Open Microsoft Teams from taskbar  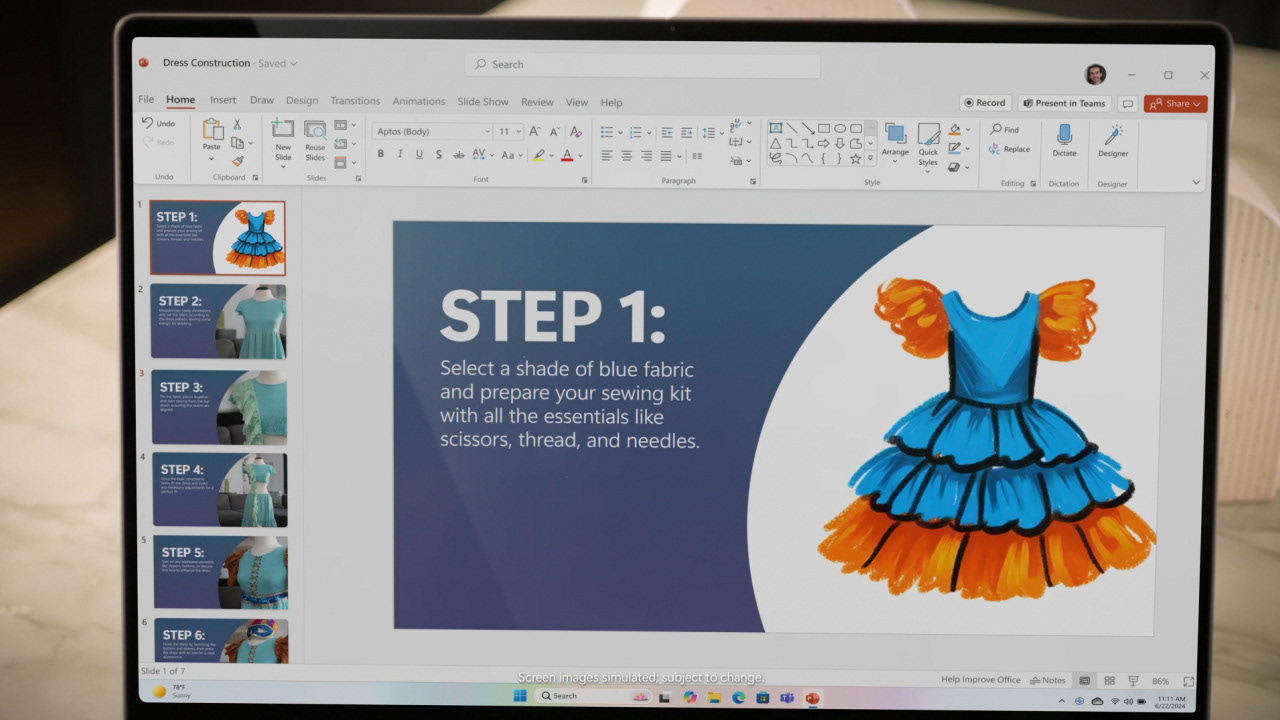point(787,697)
